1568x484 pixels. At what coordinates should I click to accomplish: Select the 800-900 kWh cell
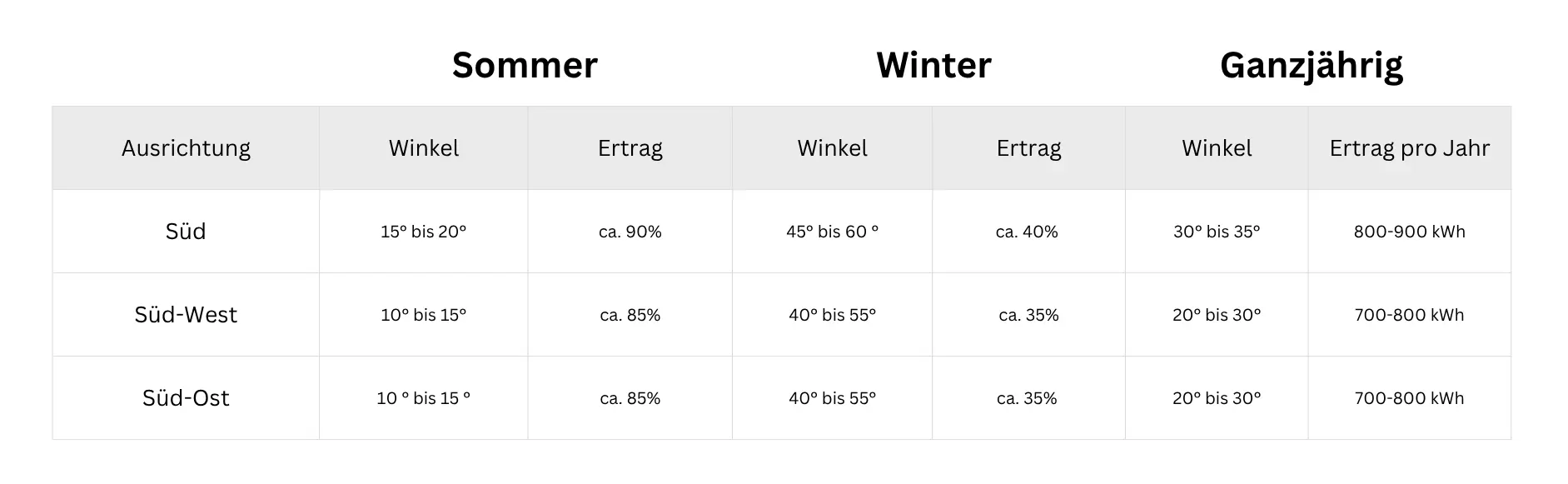click(x=1409, y=232)
